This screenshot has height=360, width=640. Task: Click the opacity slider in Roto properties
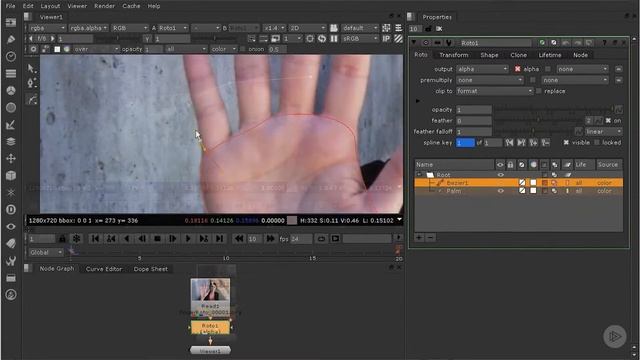click(554, 109)
